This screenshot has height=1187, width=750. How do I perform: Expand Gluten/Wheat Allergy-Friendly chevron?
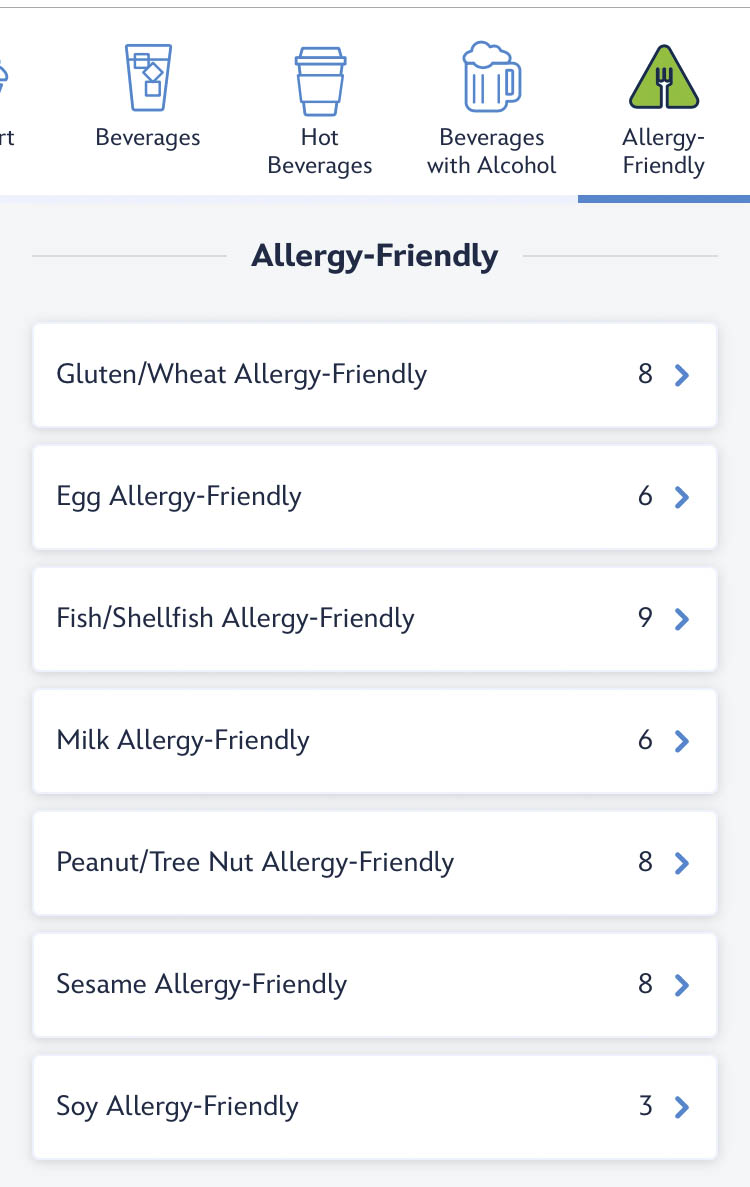click(x=682, y=375)
